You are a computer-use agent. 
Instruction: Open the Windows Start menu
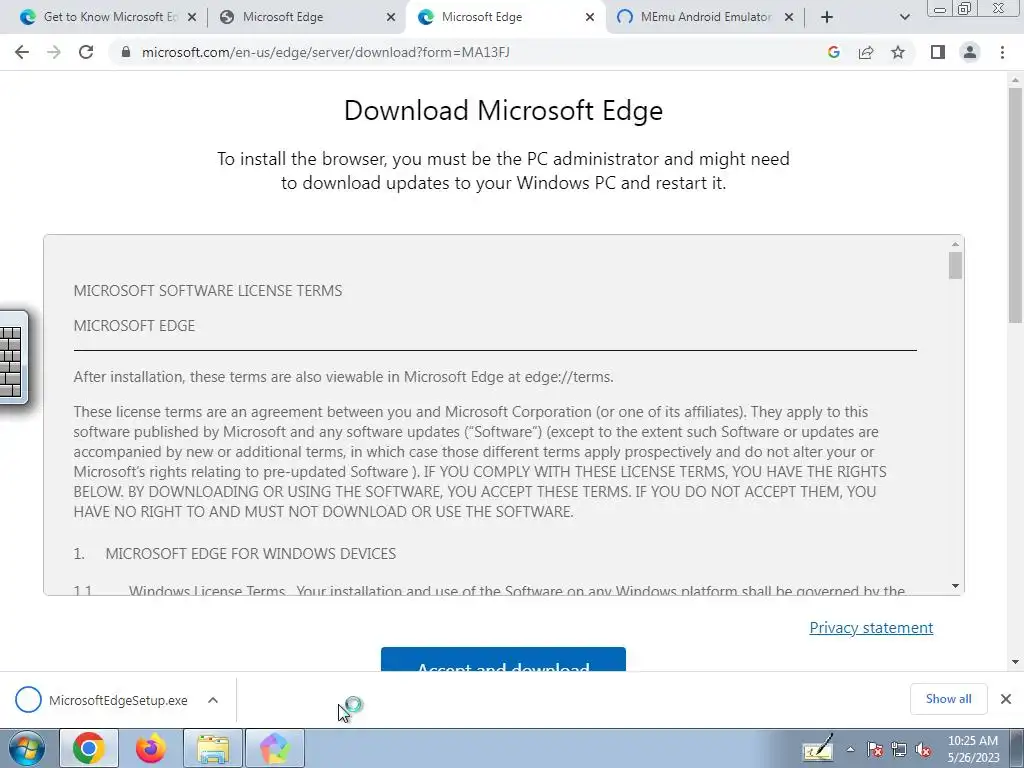(x=27, y=748)
